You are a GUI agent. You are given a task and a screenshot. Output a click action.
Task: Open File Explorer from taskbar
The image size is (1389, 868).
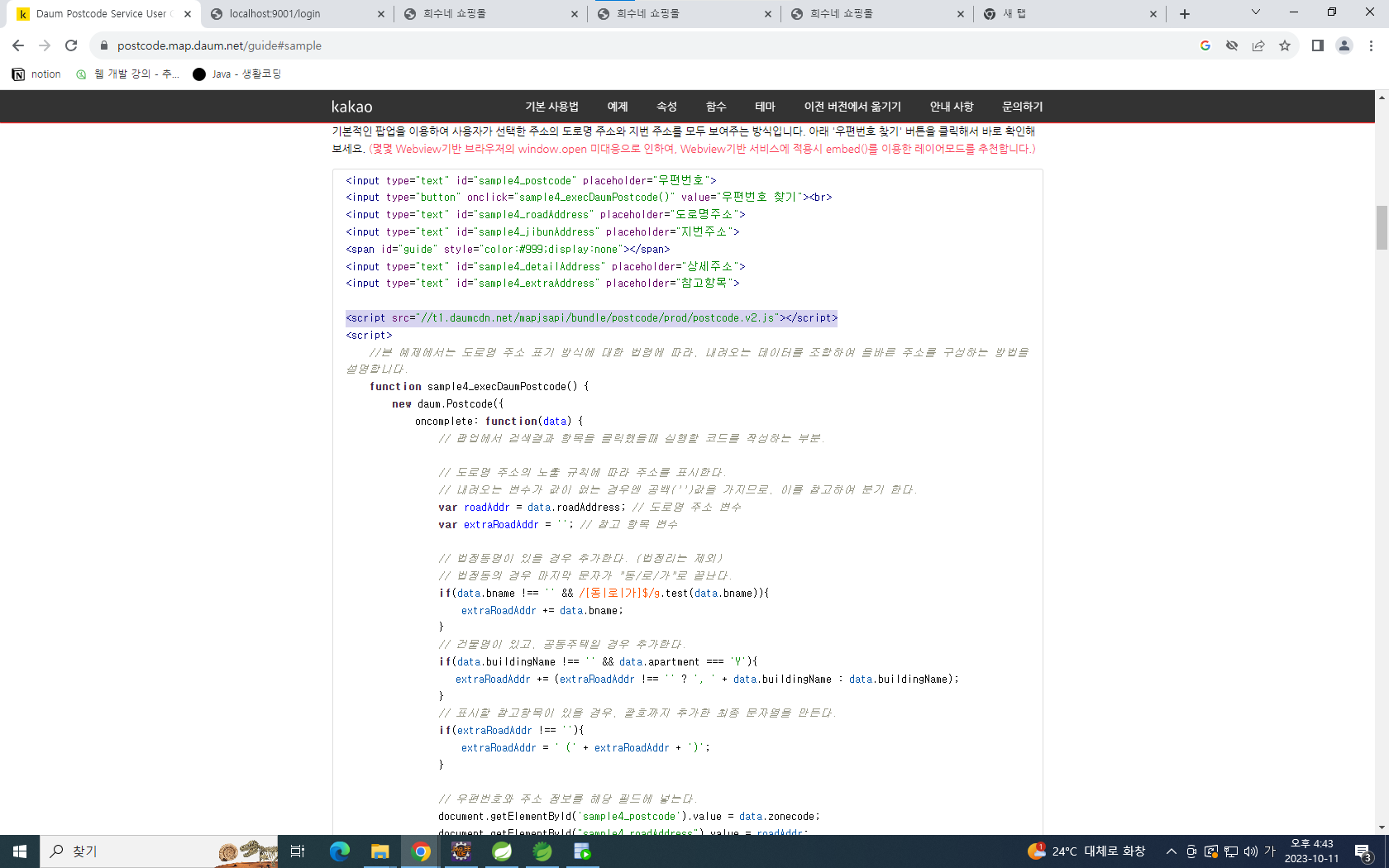380,851
